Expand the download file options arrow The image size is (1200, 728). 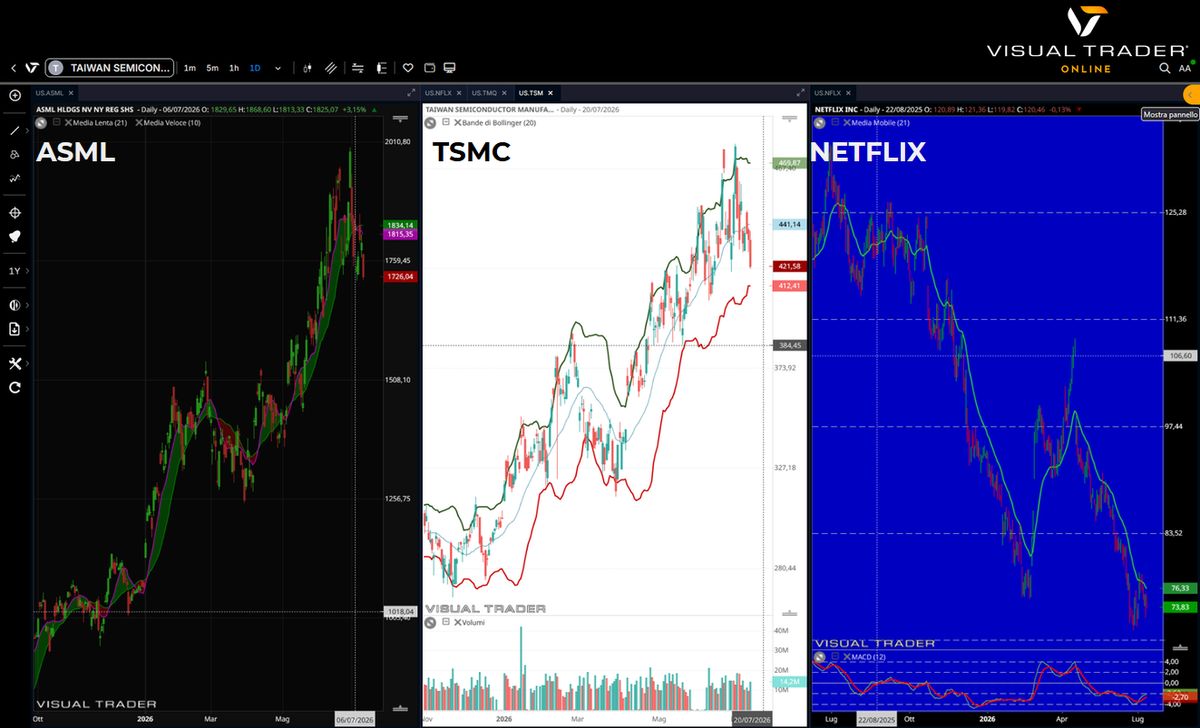point(27,329)
